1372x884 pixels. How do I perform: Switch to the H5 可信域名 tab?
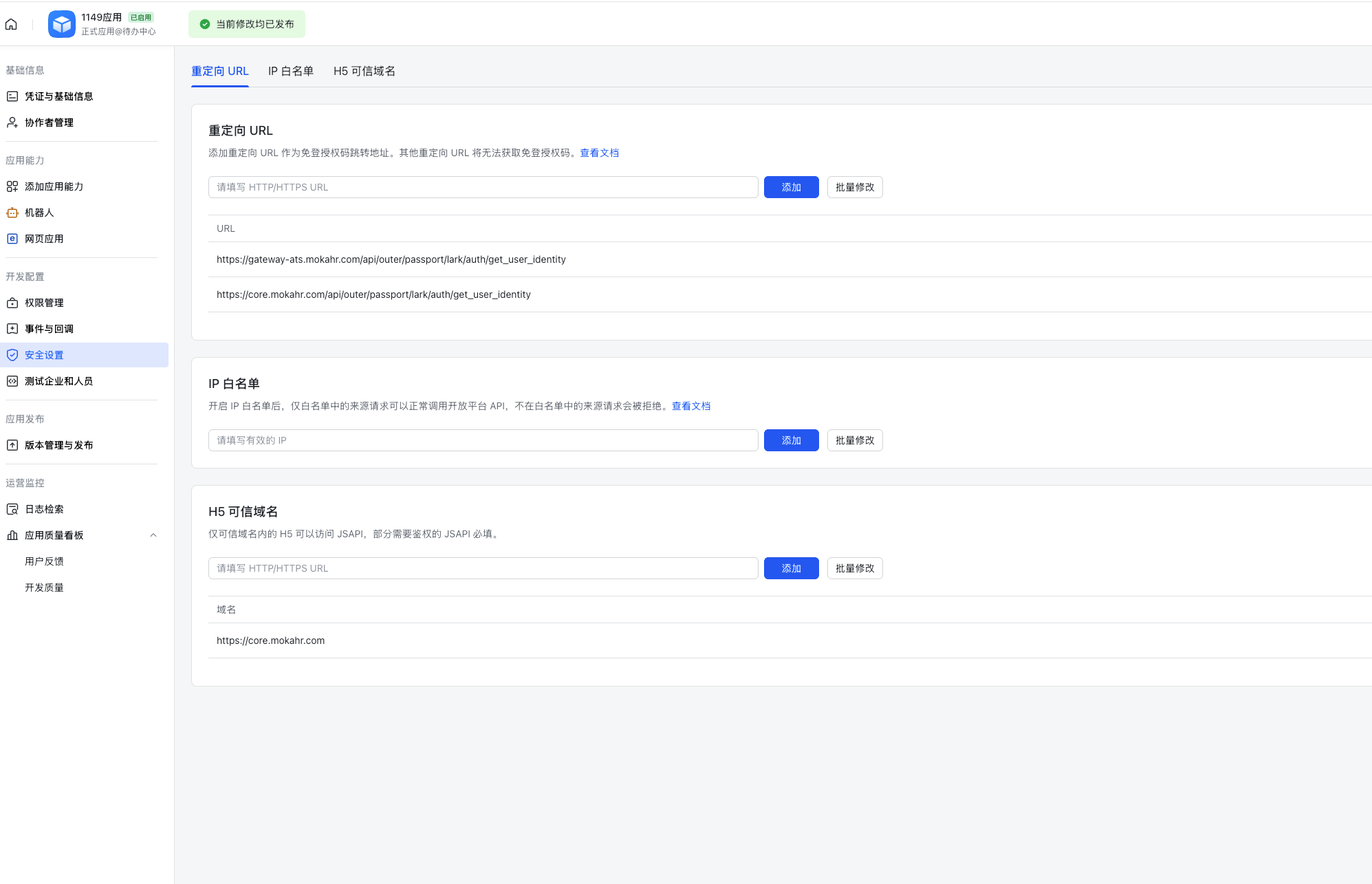click(364, 72)
